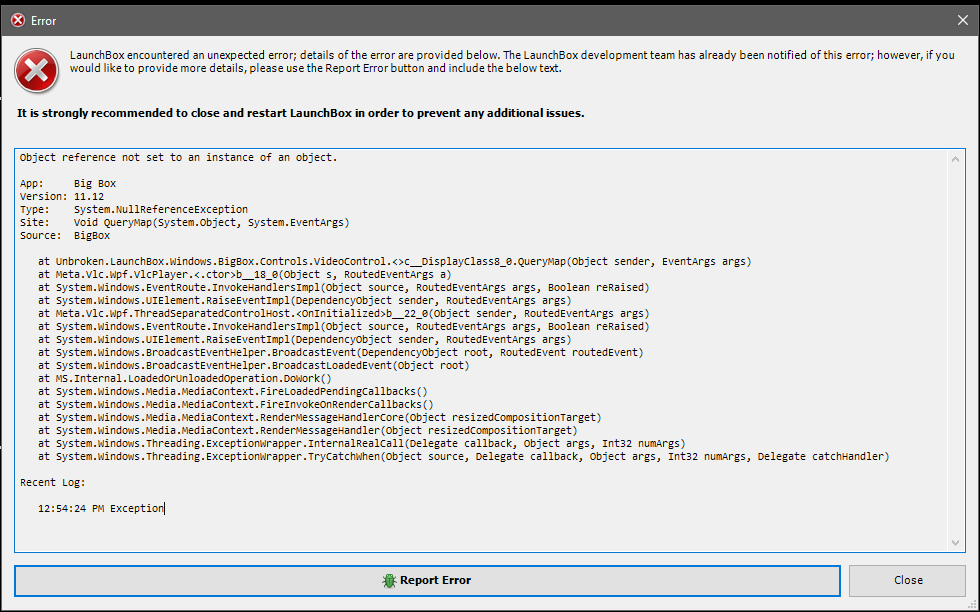Image resolution: width=980 pixels, height=612 pixels.
Task: Click the 'MS.Internal.LoadedOrUnloadedOperation.DoWork()' line
Action: pyautogui.click(x=184, y=378)
